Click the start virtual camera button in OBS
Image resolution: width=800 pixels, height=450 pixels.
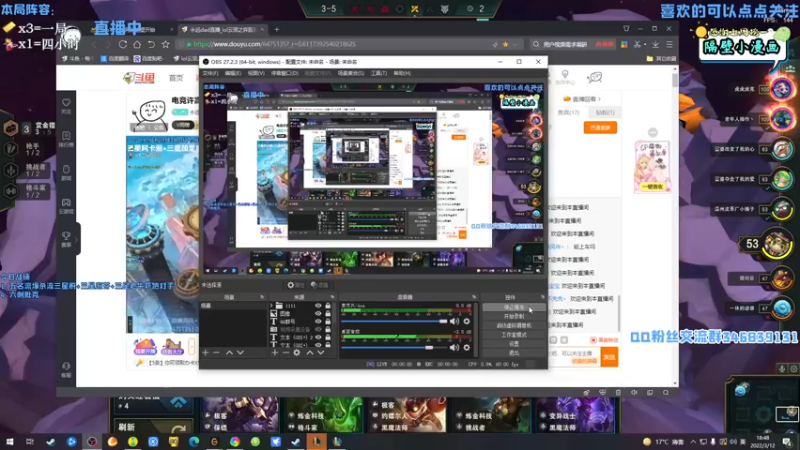coord(514,326)
